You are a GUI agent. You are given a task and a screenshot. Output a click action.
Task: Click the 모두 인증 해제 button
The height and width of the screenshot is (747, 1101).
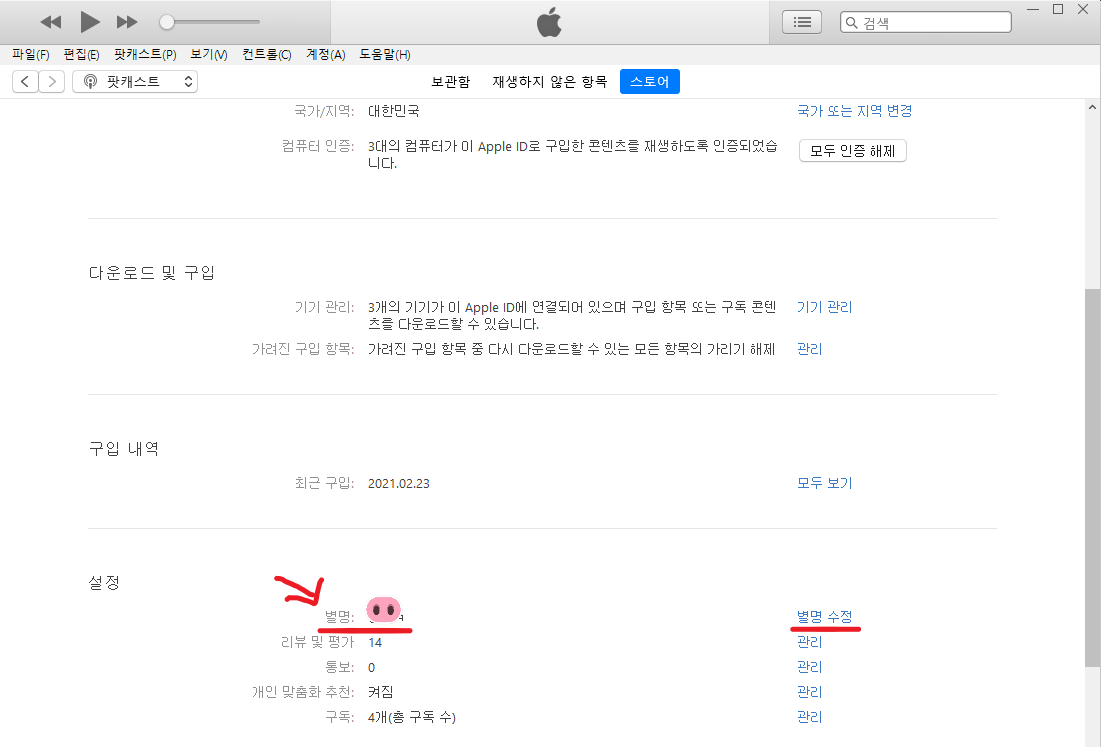click(852, 151)
